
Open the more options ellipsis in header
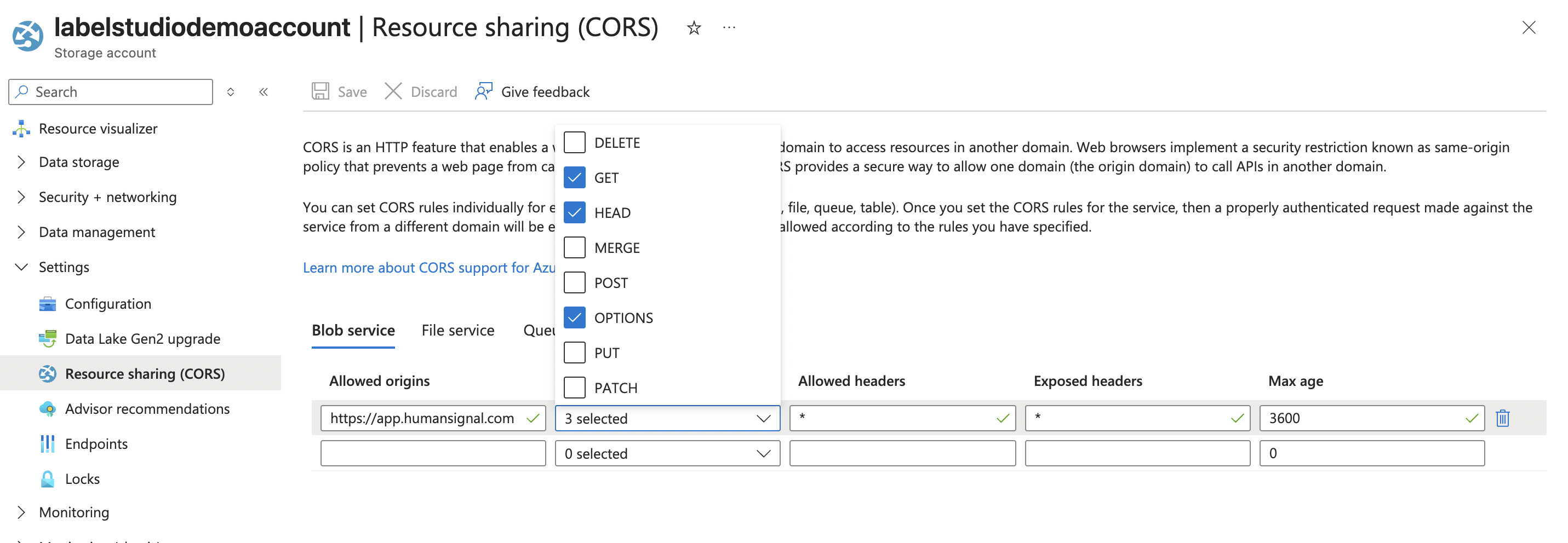click(729, 28)
